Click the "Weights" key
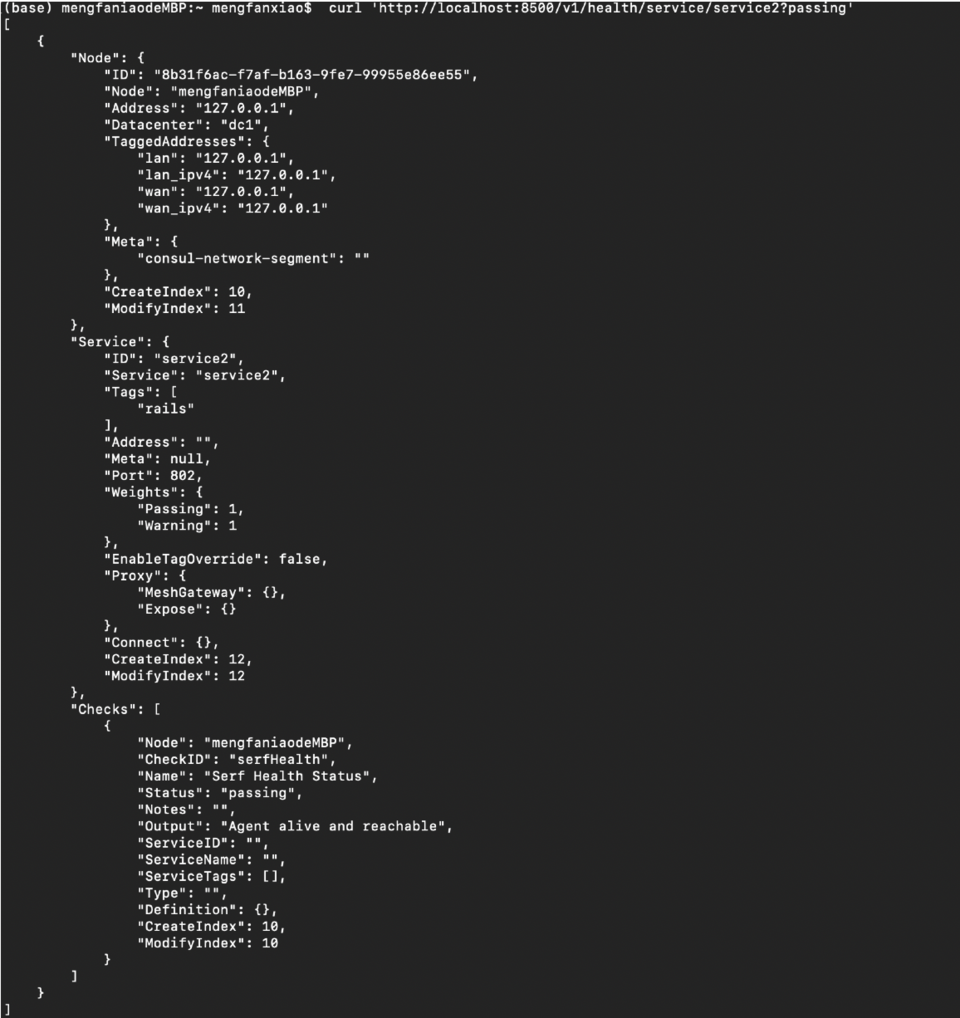 click(141, 492)
